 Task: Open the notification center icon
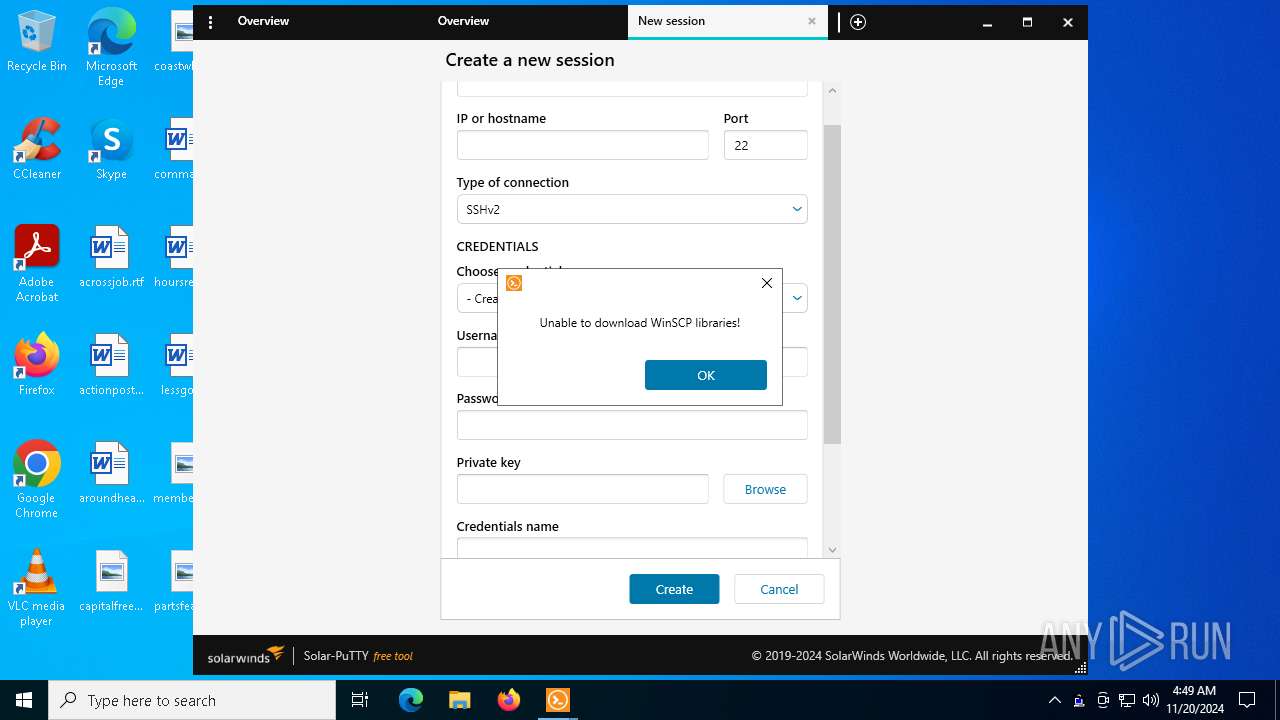click(1247, 700)
